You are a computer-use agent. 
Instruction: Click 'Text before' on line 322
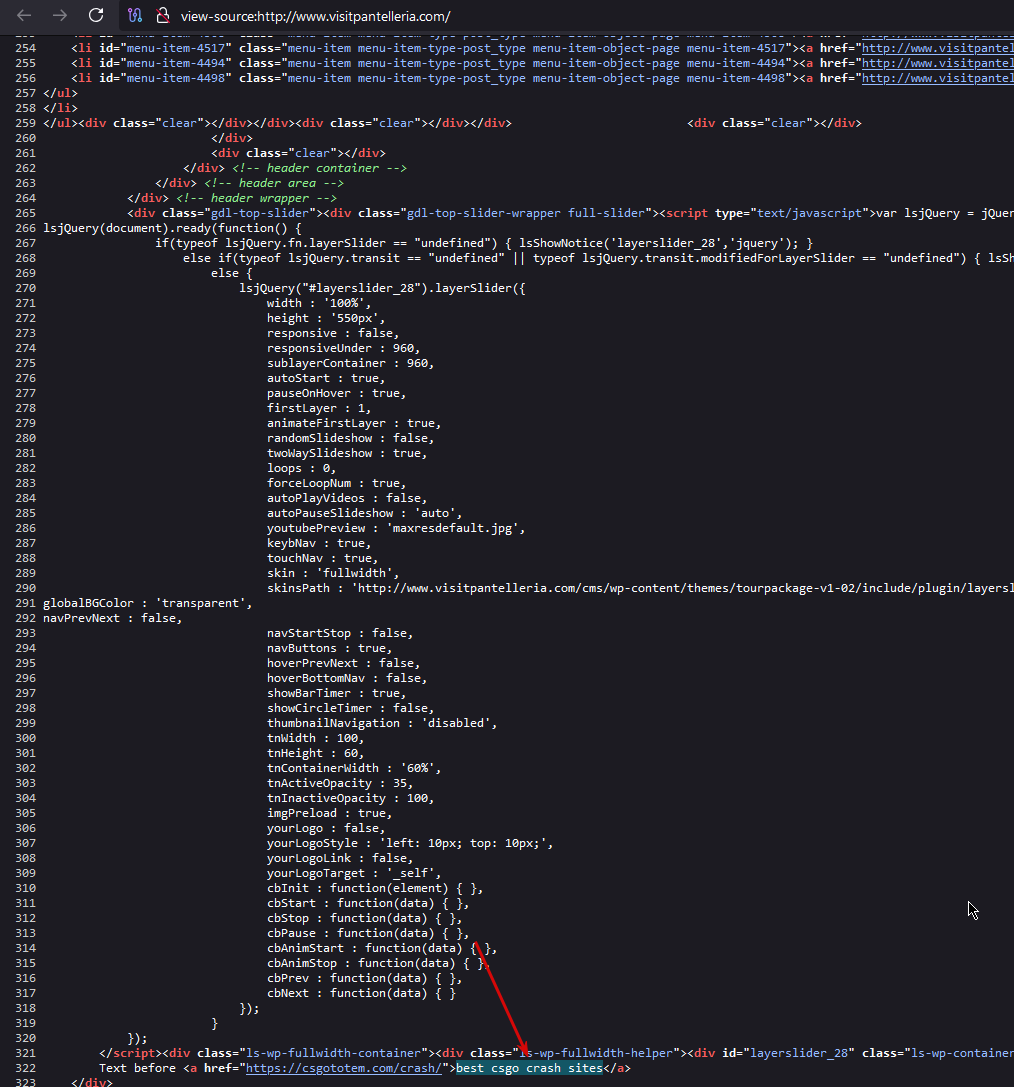137,1068
